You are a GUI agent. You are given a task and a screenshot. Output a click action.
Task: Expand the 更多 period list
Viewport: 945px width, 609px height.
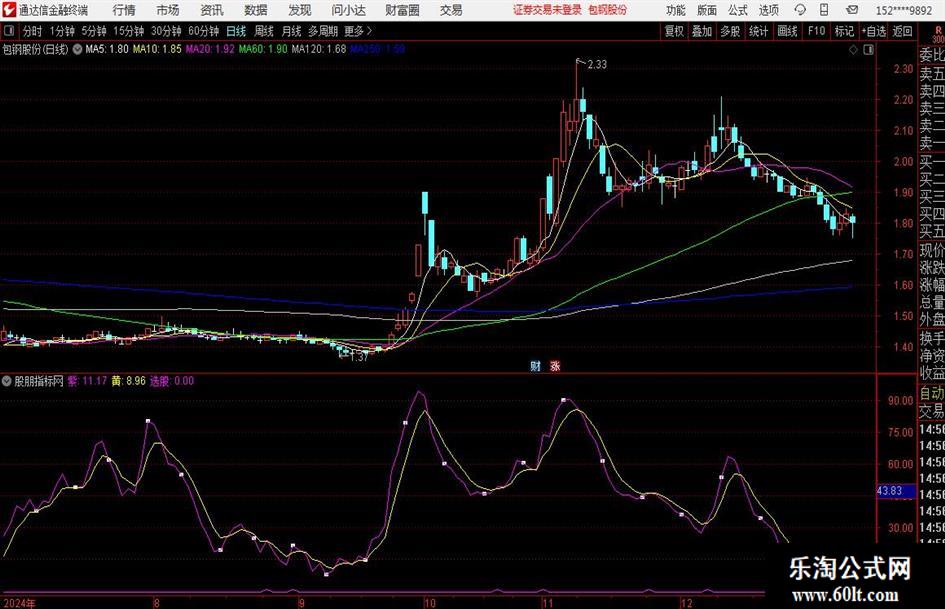[x=358, y=31]
